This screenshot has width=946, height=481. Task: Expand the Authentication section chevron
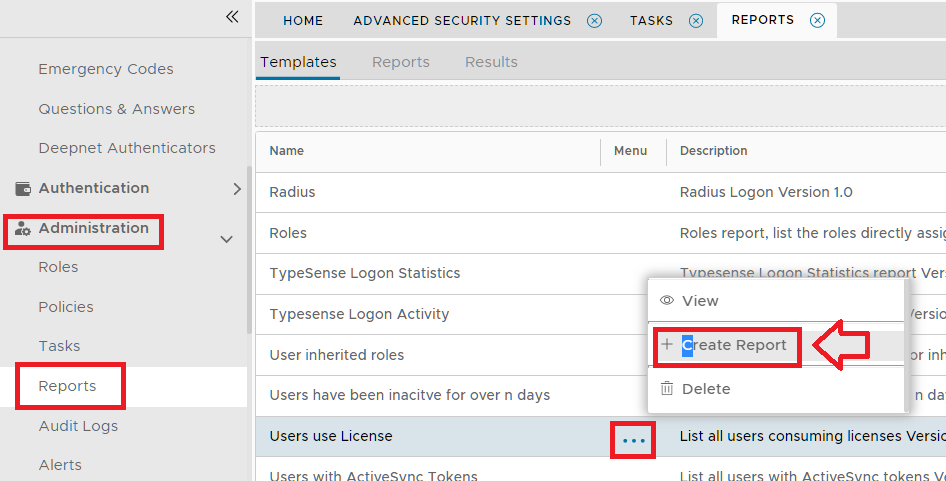pyautogui.click(x=237, y=188)
